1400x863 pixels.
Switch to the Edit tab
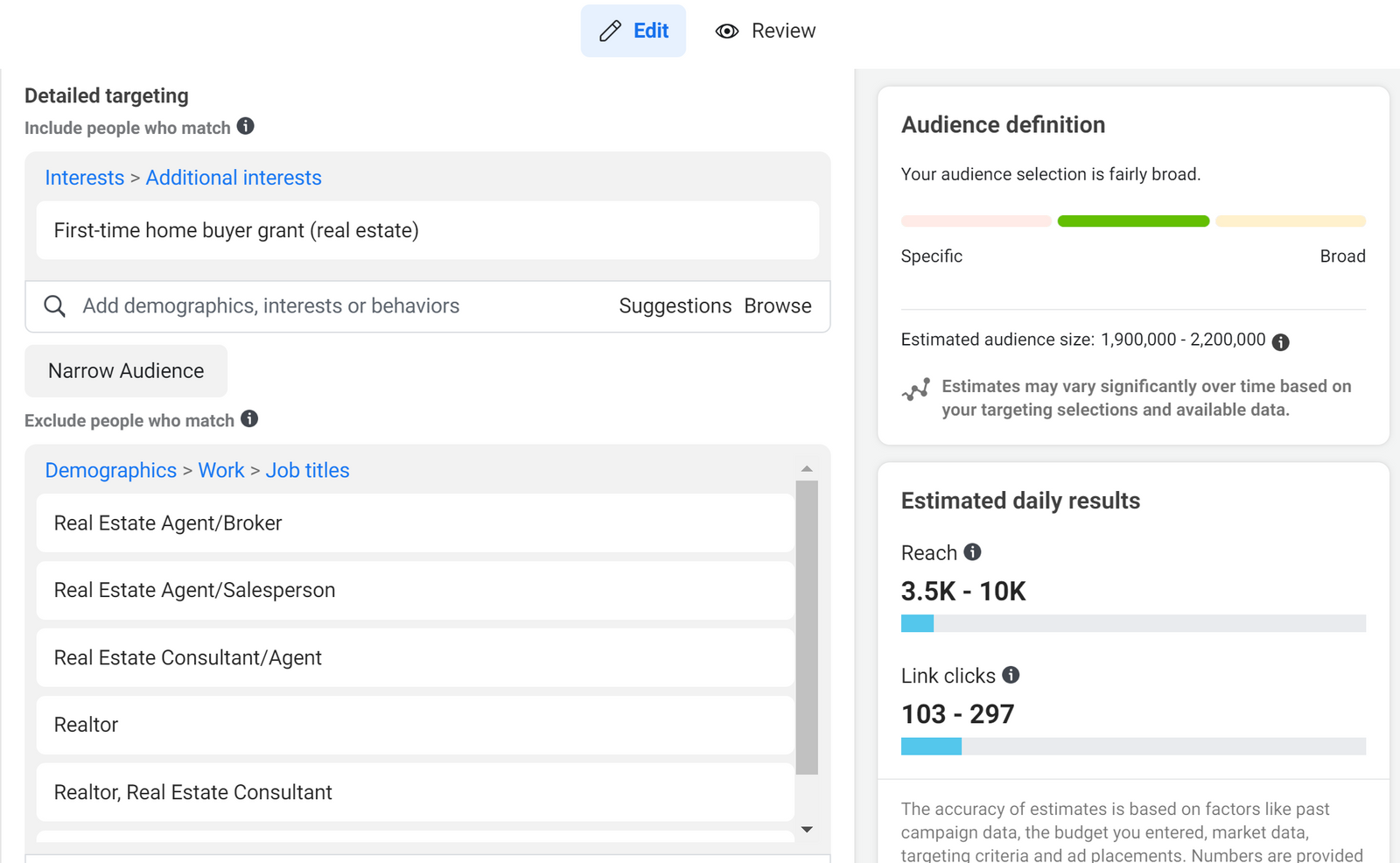pyautogui.click(x=633, y=32)
